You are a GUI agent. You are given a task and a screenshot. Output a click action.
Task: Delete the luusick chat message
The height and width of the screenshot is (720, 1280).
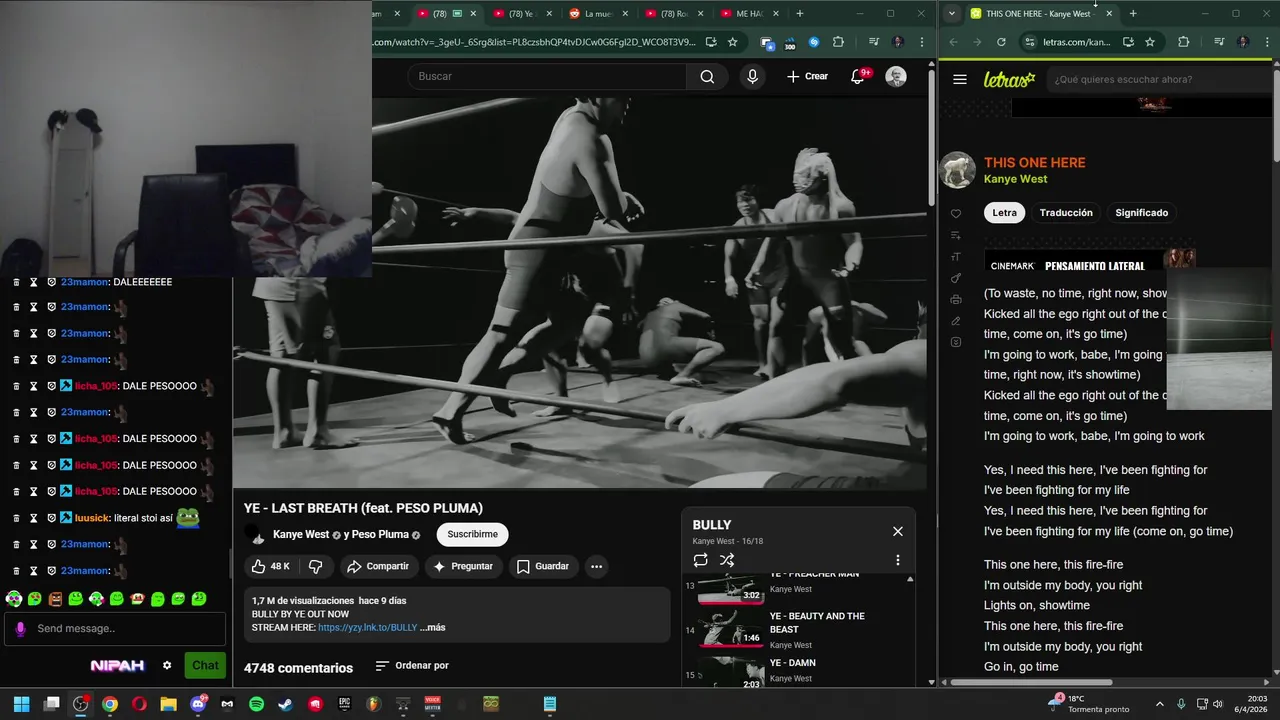point(16,518)
